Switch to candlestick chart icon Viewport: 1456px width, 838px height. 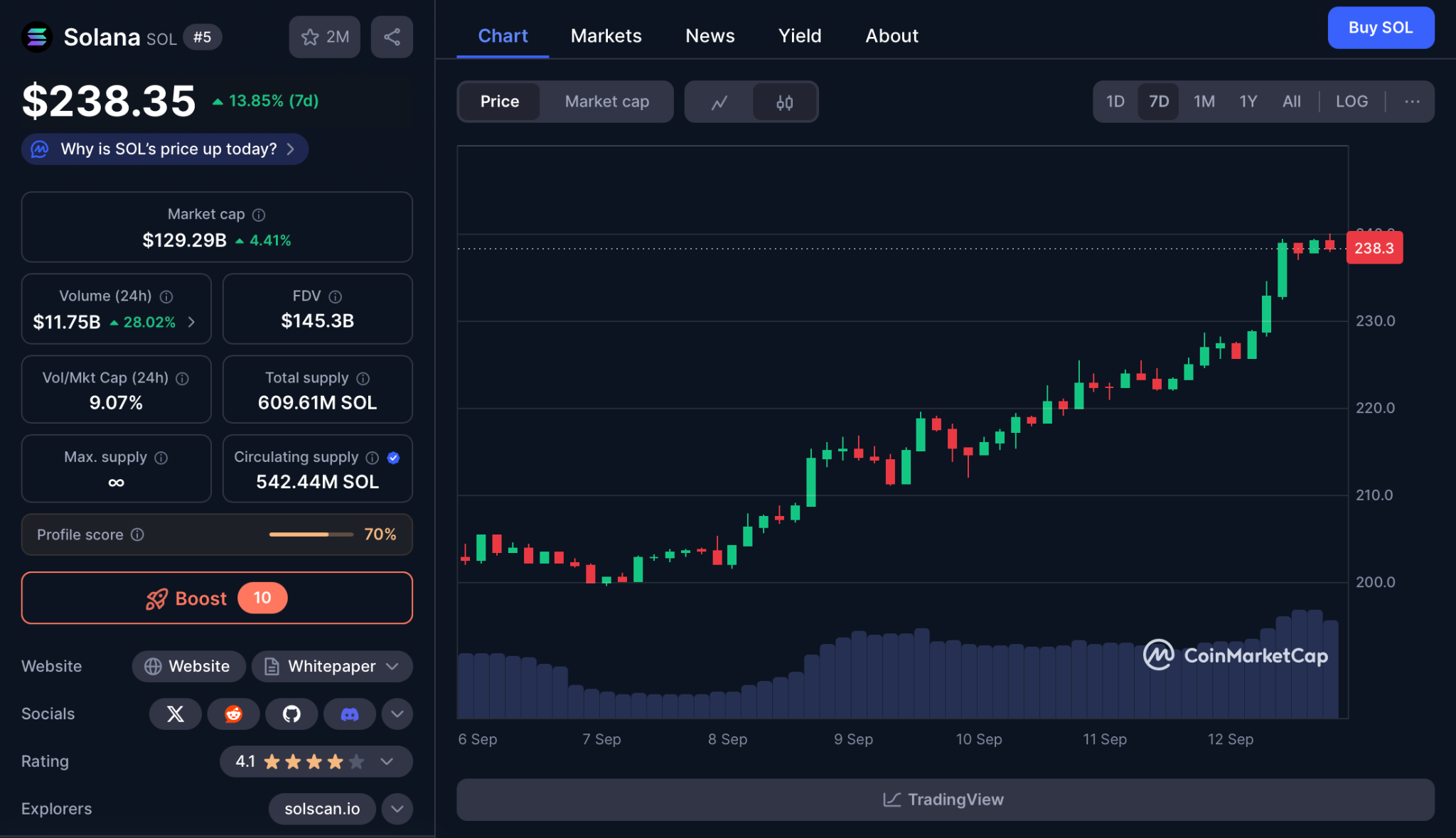[784, 102]
